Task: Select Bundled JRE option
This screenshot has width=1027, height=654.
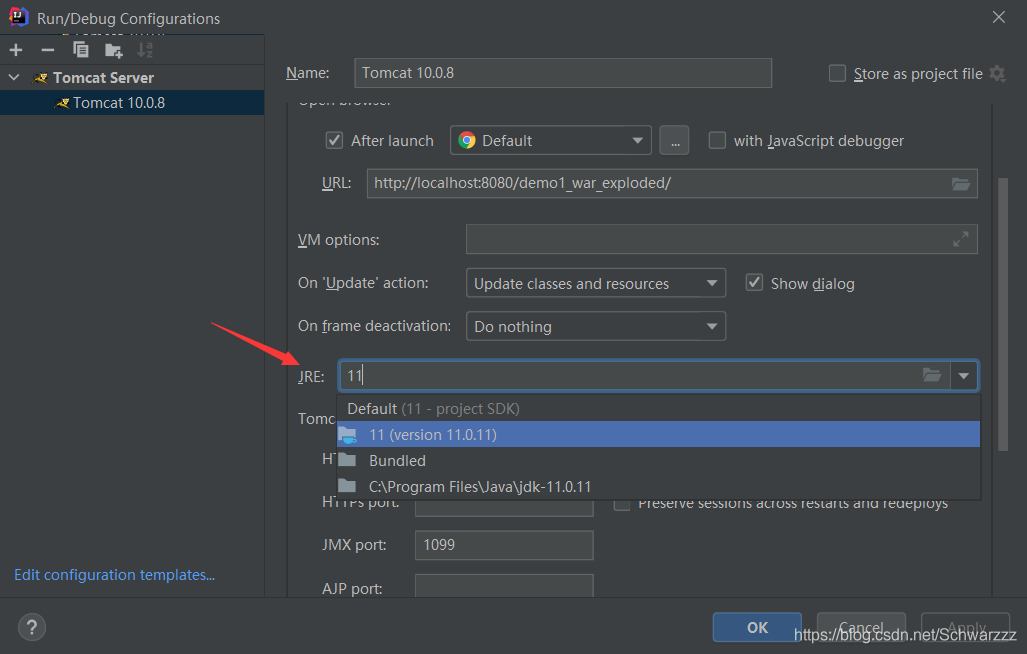Action: [x=658, y=460]
